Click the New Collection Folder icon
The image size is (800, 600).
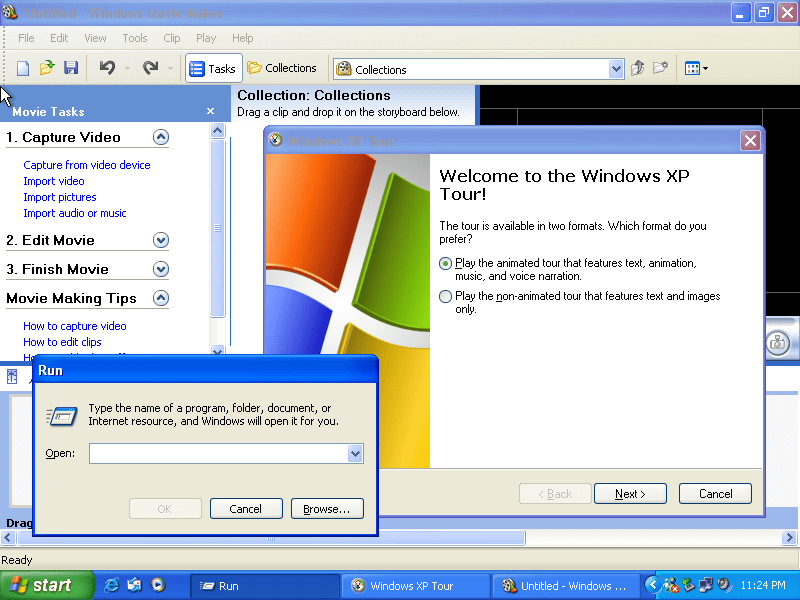[660, 68]
